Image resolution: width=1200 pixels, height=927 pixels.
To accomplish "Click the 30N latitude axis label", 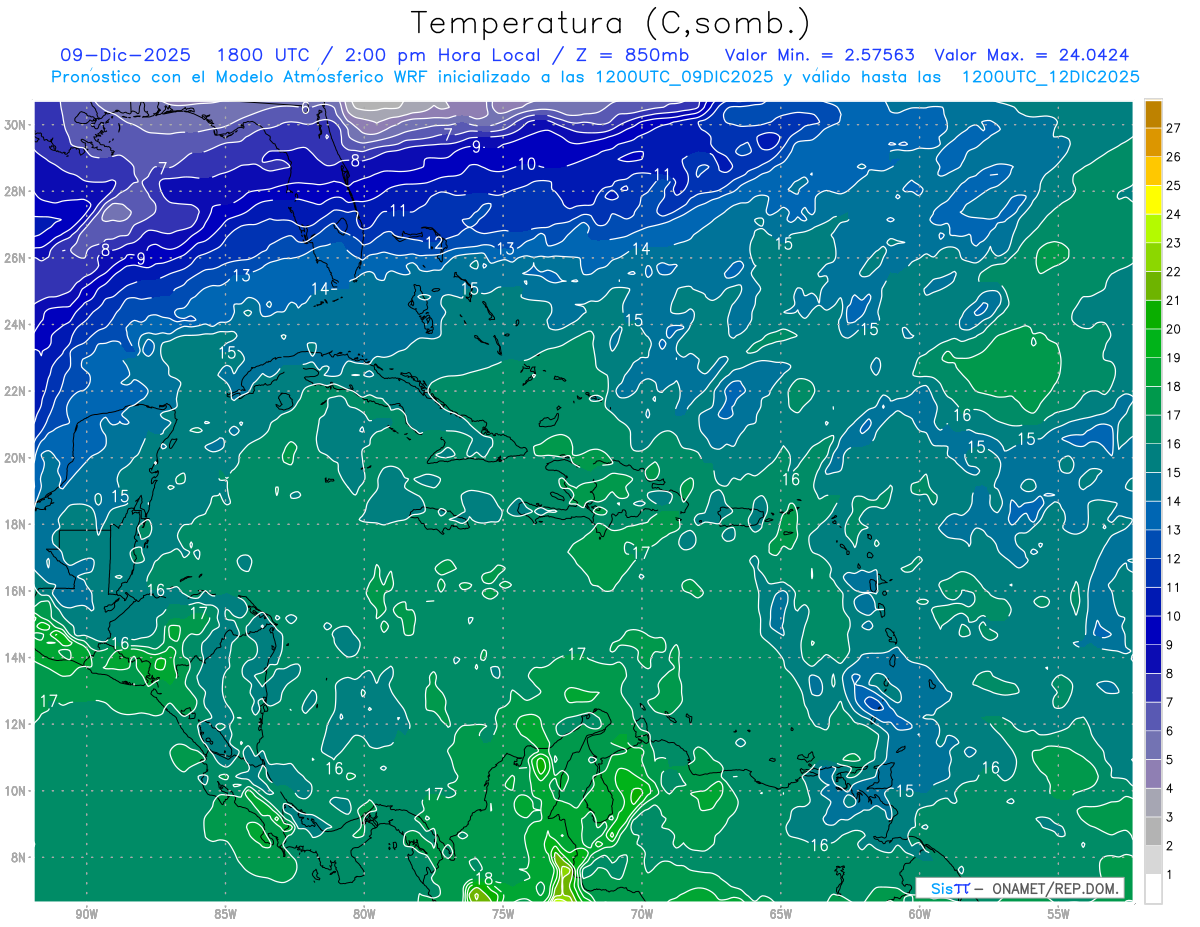I will point(16,125).
